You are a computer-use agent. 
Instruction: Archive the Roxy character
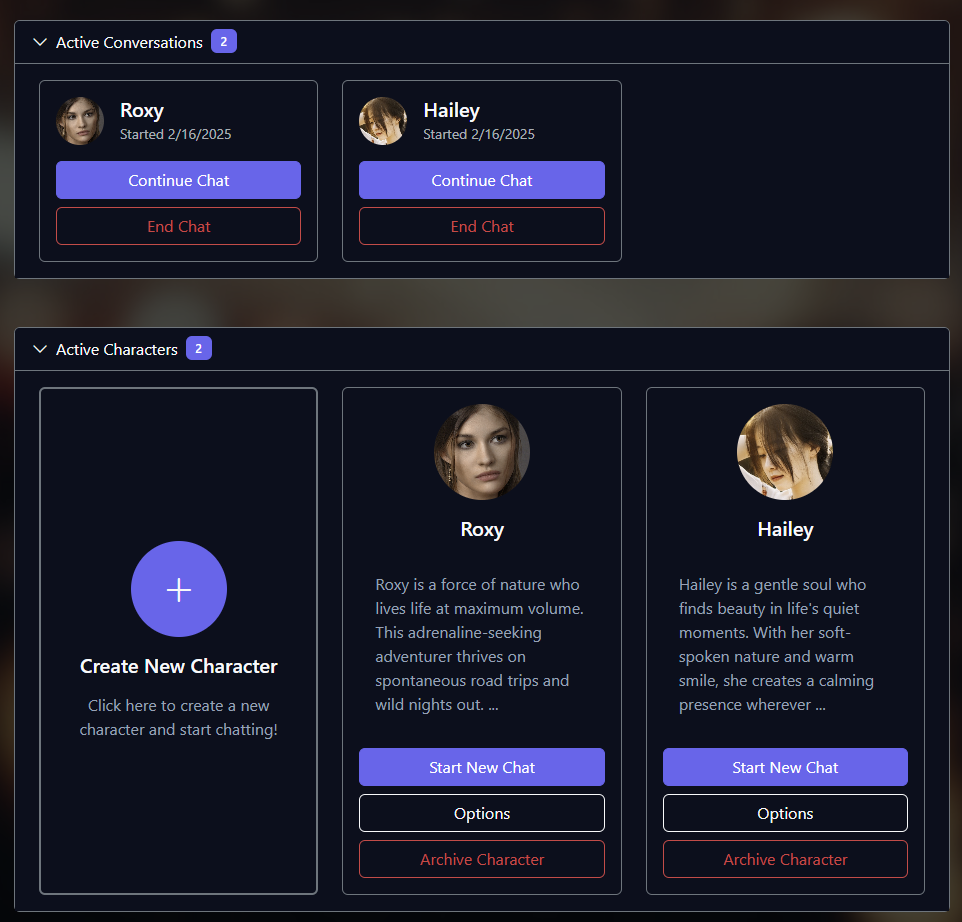[x=482, y=859]
